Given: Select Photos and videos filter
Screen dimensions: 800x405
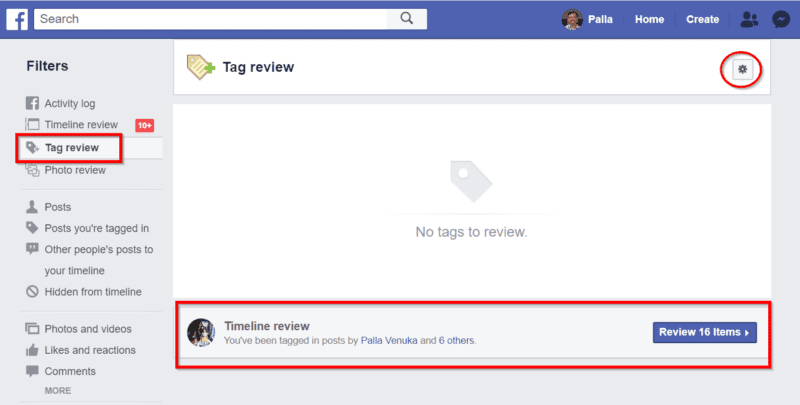Looking at the screenshot, I should click(88, 329).
